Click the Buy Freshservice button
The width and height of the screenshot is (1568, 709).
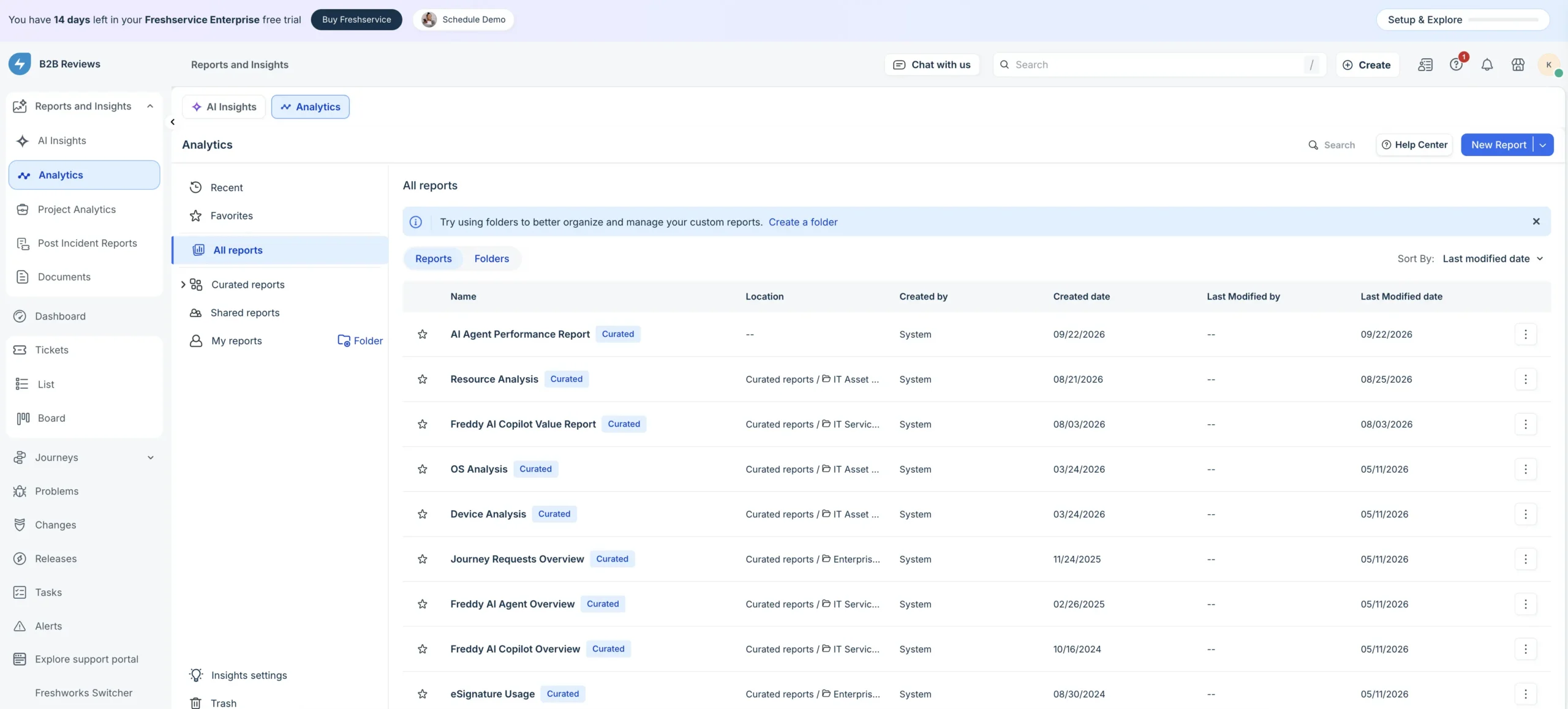[x=356, y=20]
